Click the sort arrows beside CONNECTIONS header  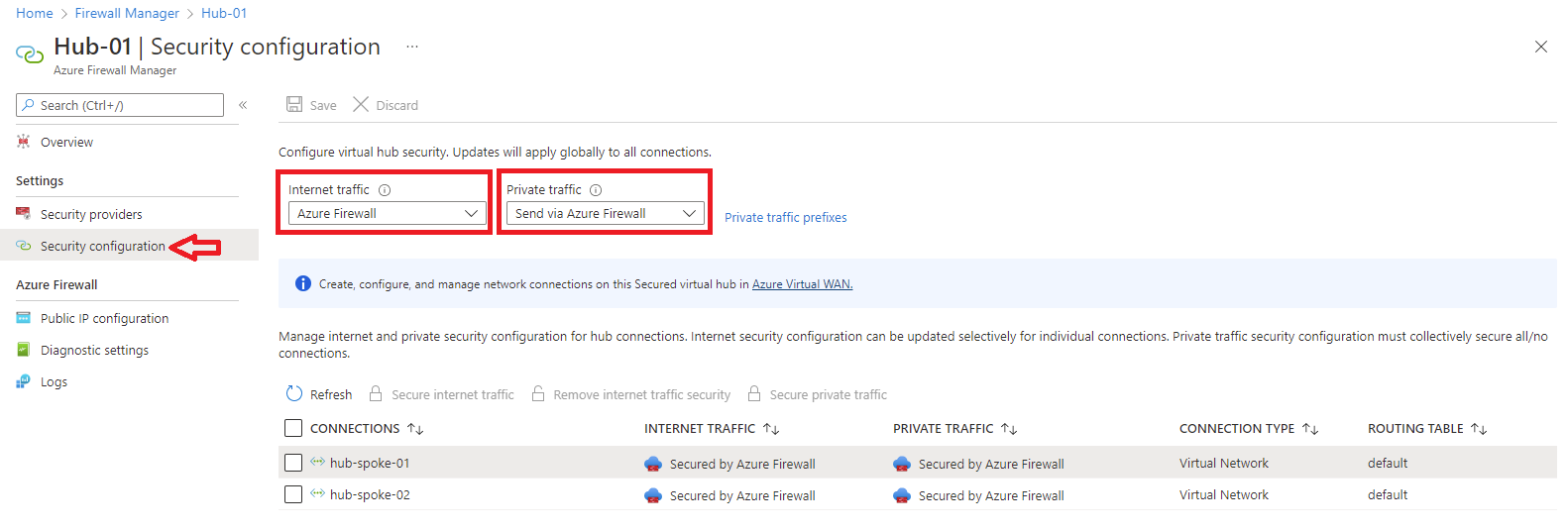[415, 429]
